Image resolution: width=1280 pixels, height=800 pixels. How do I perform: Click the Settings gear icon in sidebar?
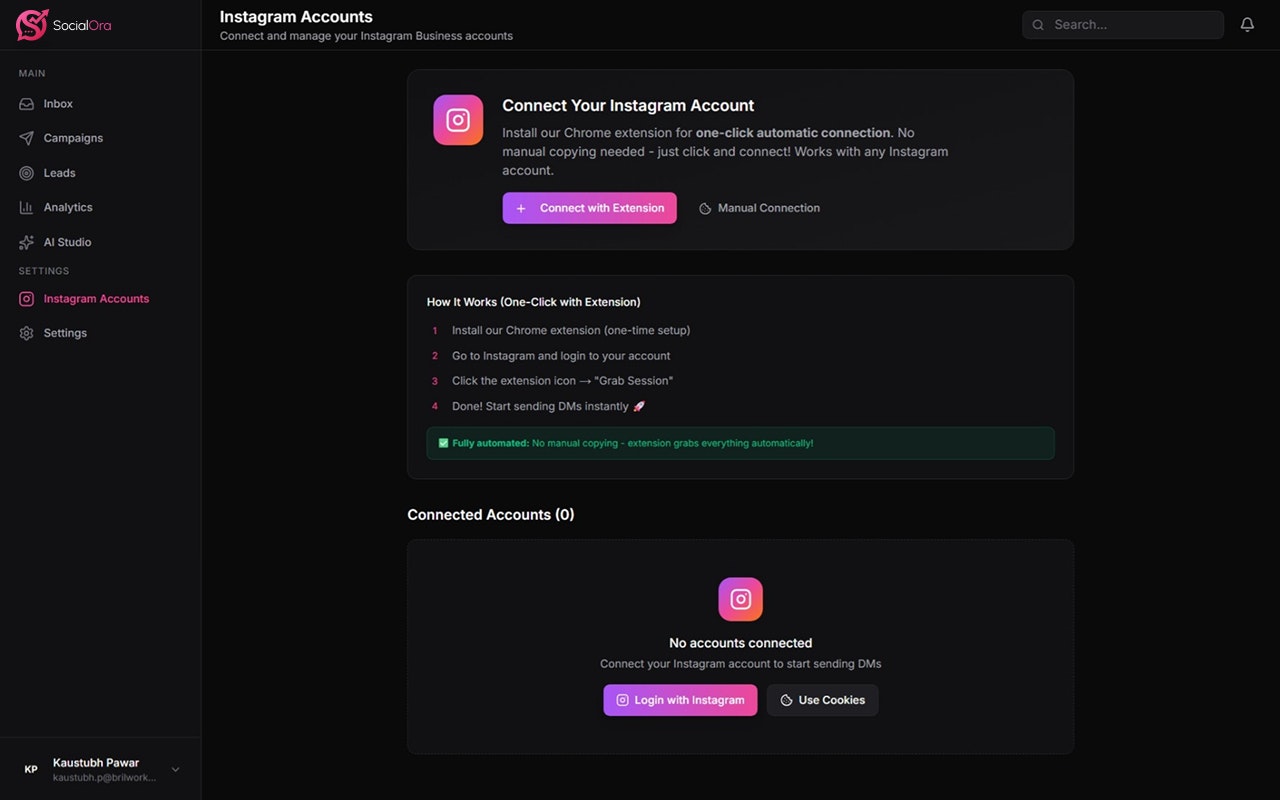(27, 333)
